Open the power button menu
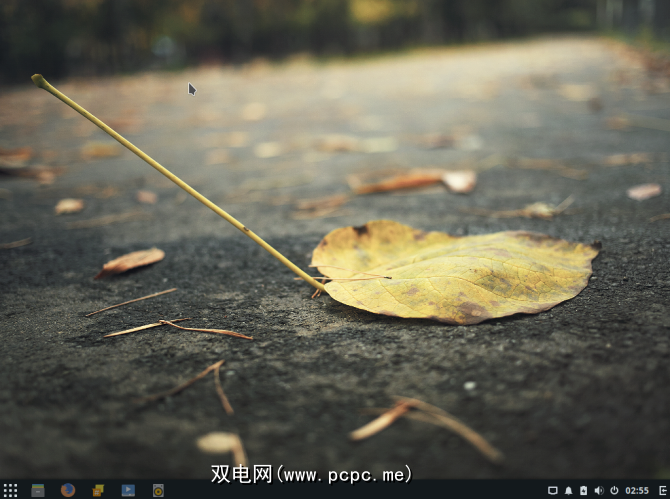 pos(614,490)
